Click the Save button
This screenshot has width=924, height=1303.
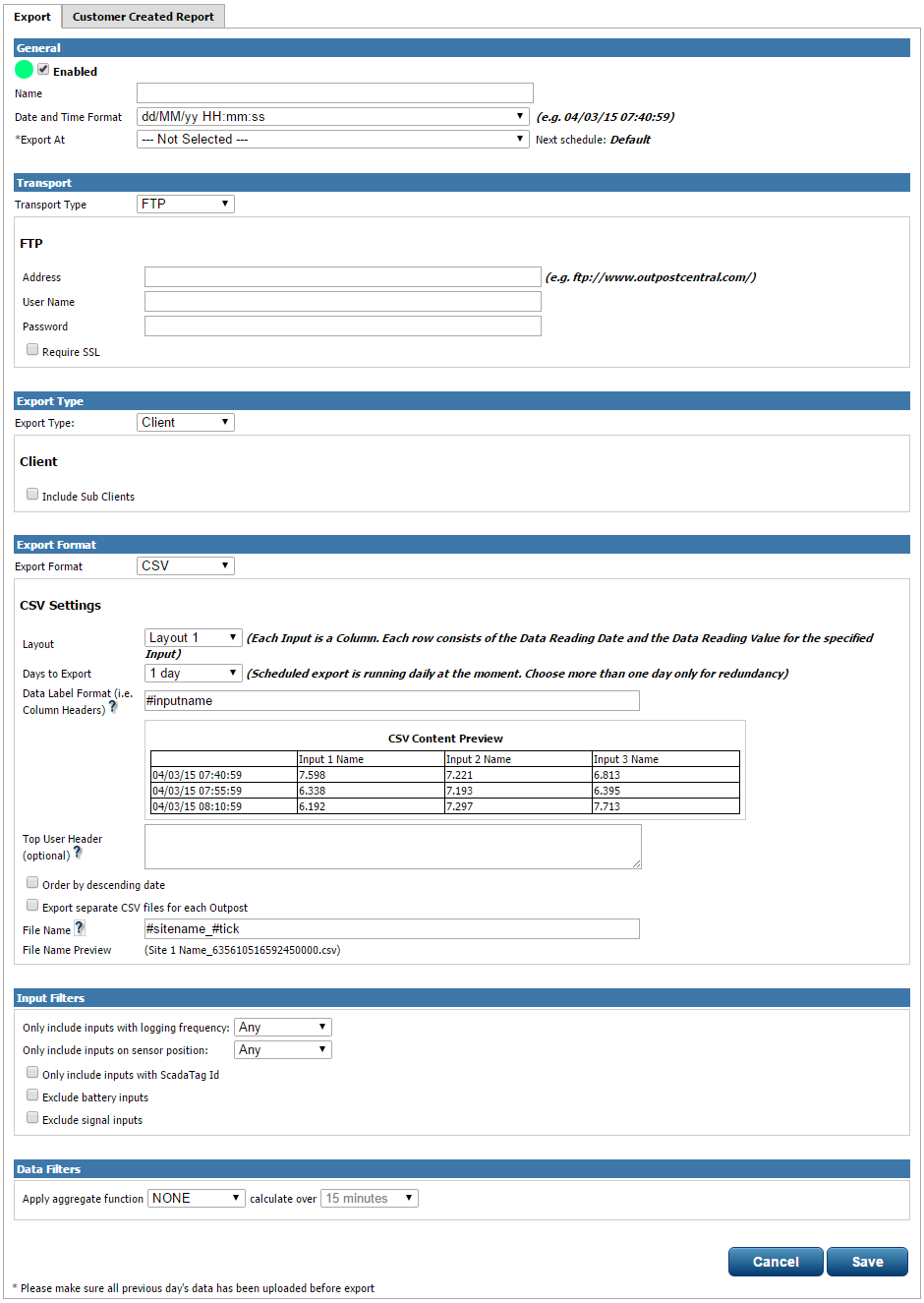tap(867, 1262)
